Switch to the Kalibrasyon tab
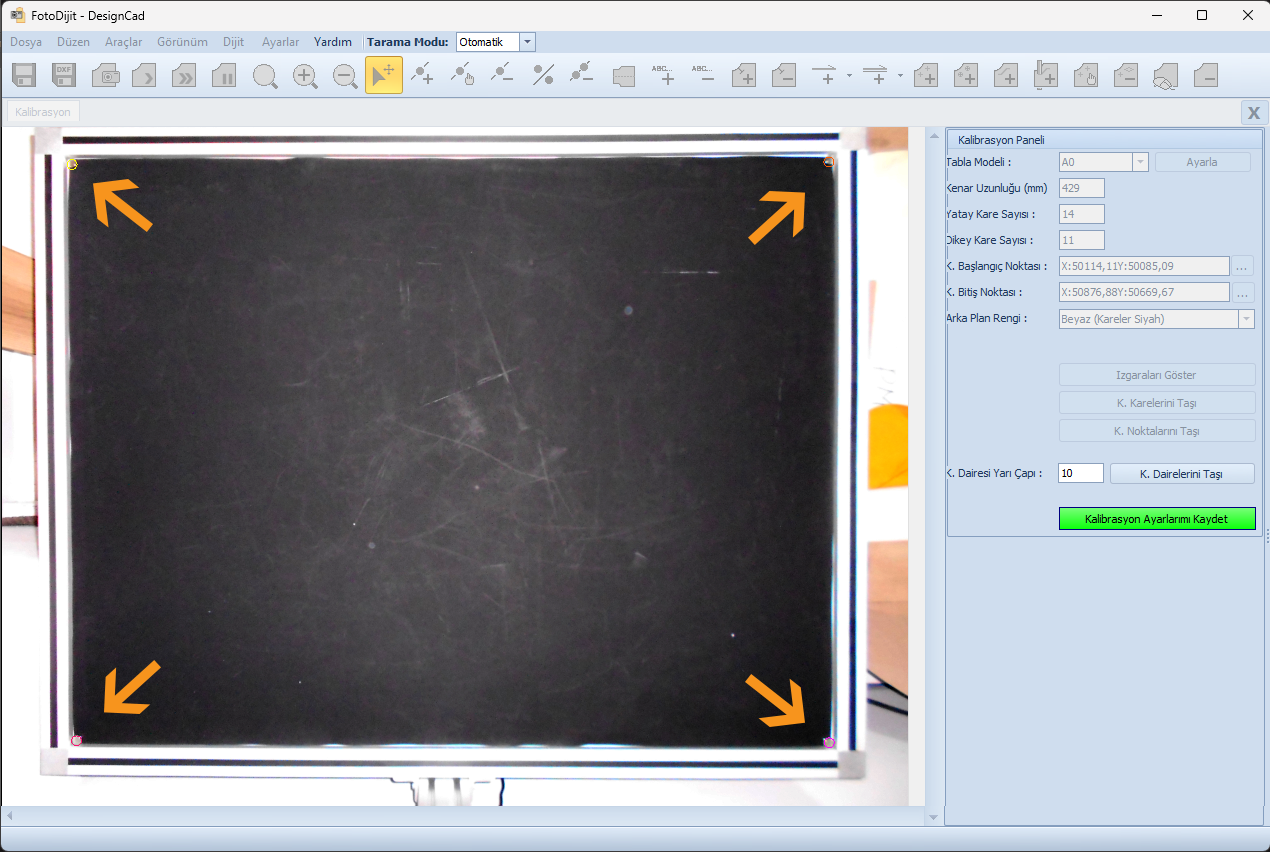 [x=43, y=112]
